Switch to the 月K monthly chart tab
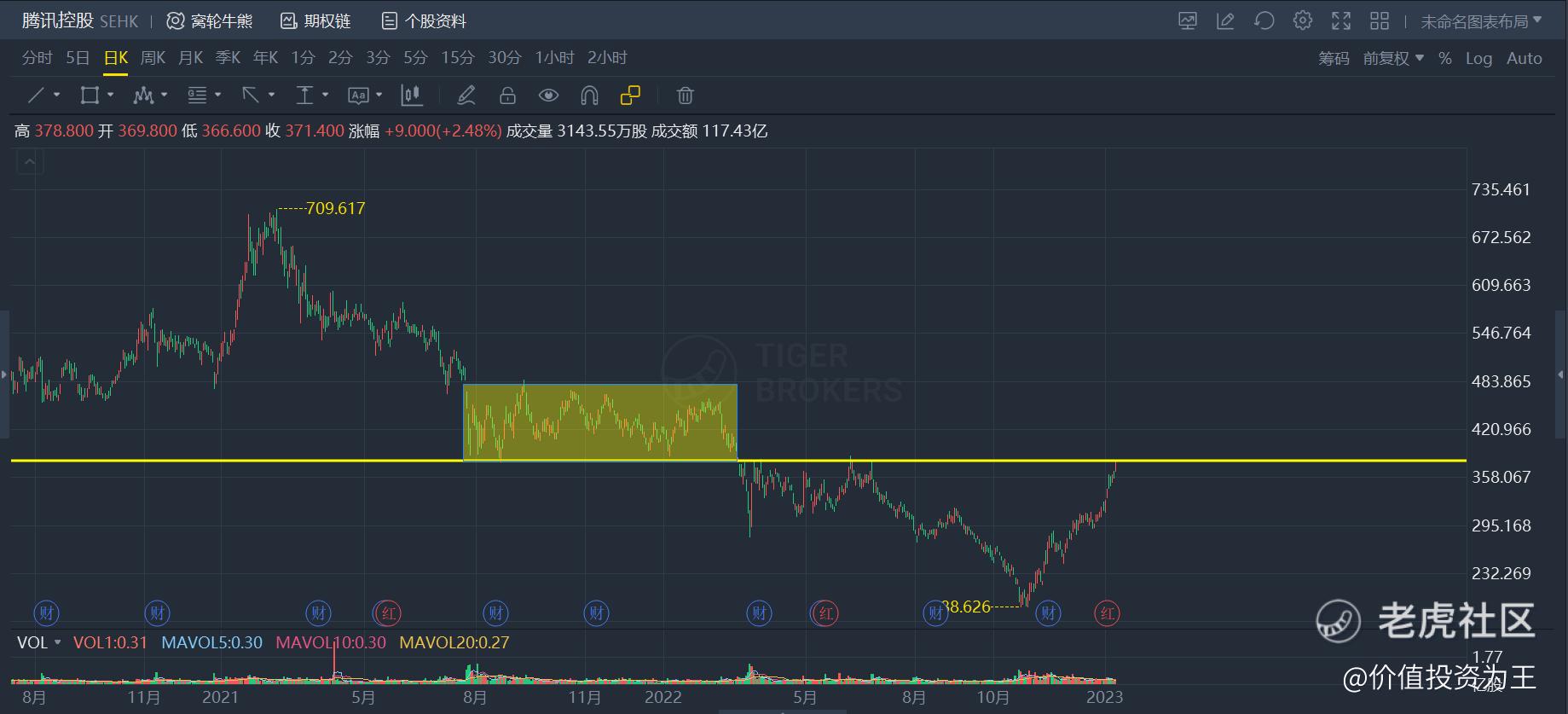This screenshot has height=714, width=1568. pos(190,58)
